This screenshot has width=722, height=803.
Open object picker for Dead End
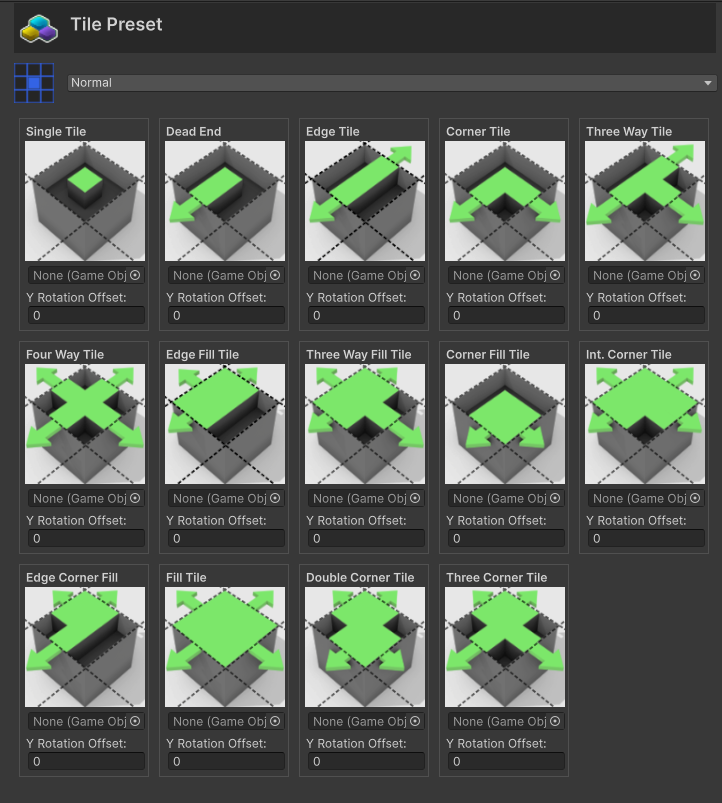(x=275, y=276)
